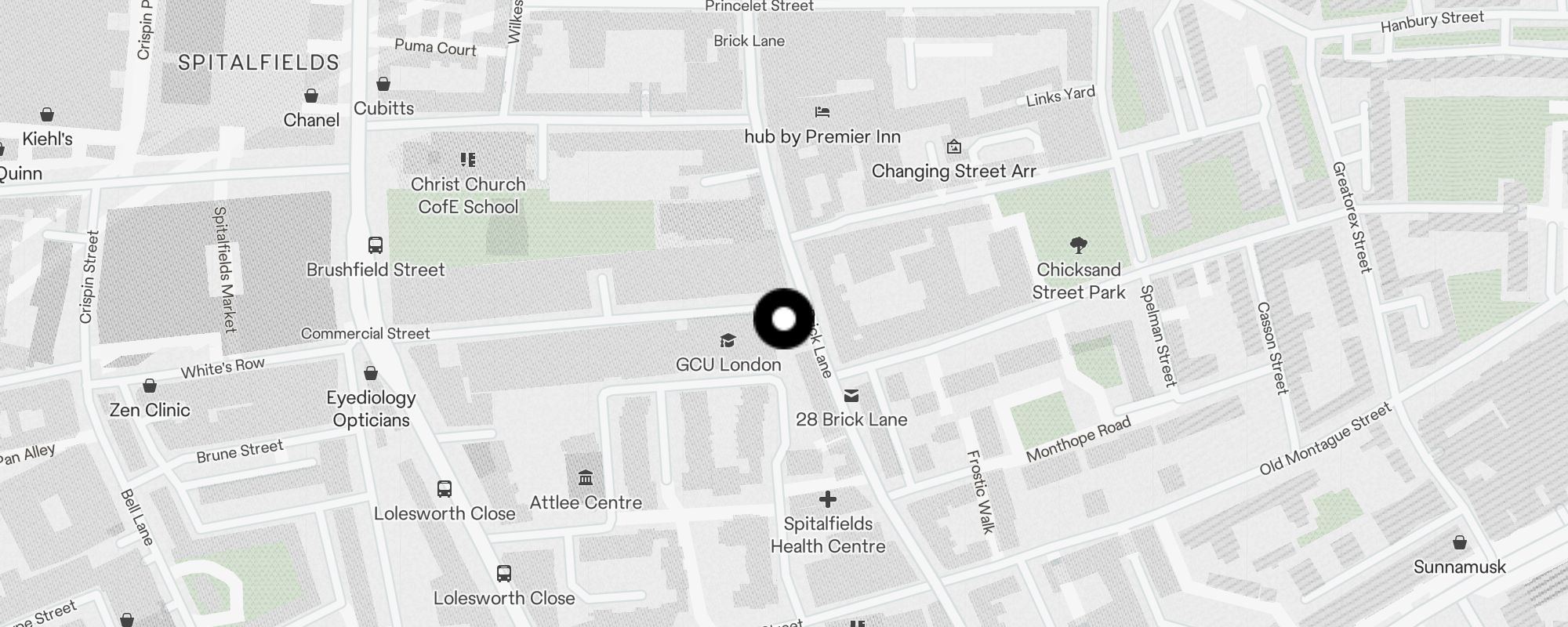Viewport: 1568px width, 627px height.
Task: Open the Spitalfields Health Centre cross icon
Action: click(x=827, y=498)
